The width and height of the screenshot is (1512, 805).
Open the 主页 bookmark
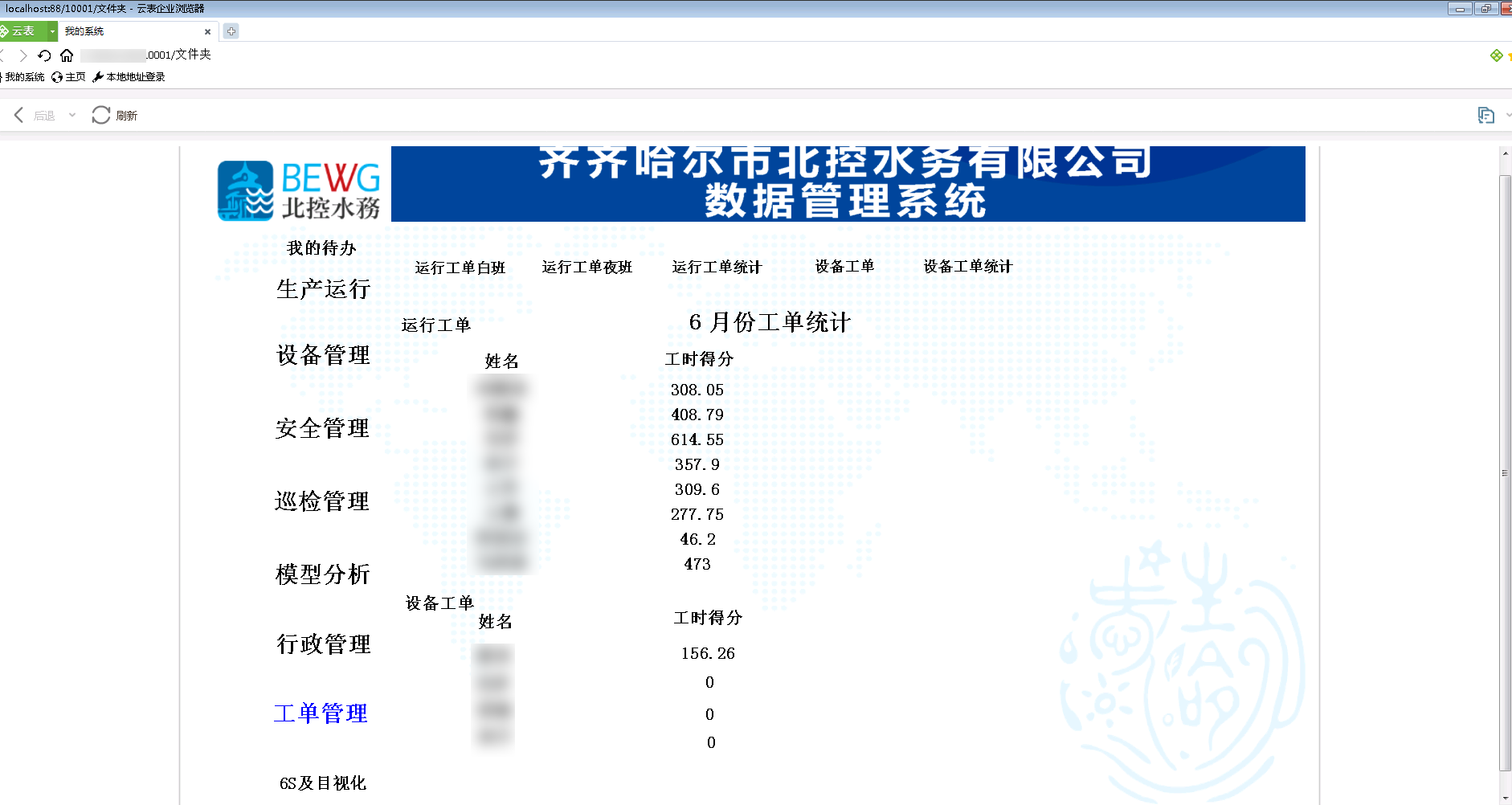coord(68,77)
